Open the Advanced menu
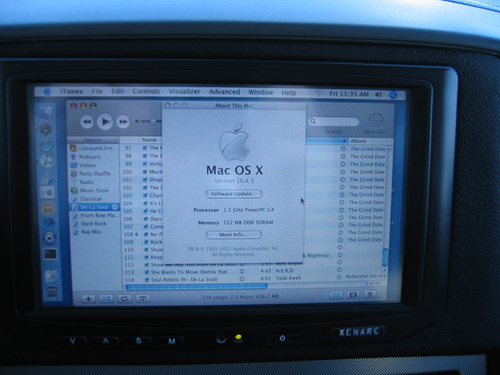The image size is (500, 375). [x=224, y=92]
